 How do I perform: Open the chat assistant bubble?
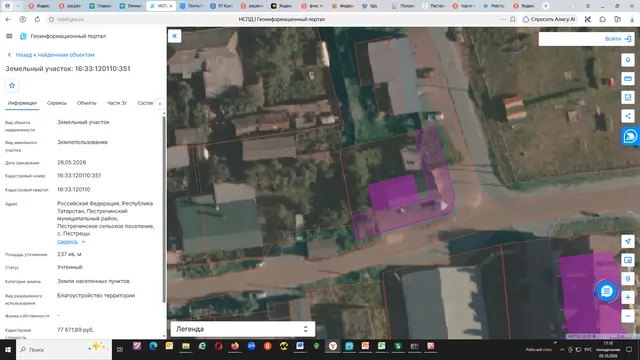pos(607,291)
